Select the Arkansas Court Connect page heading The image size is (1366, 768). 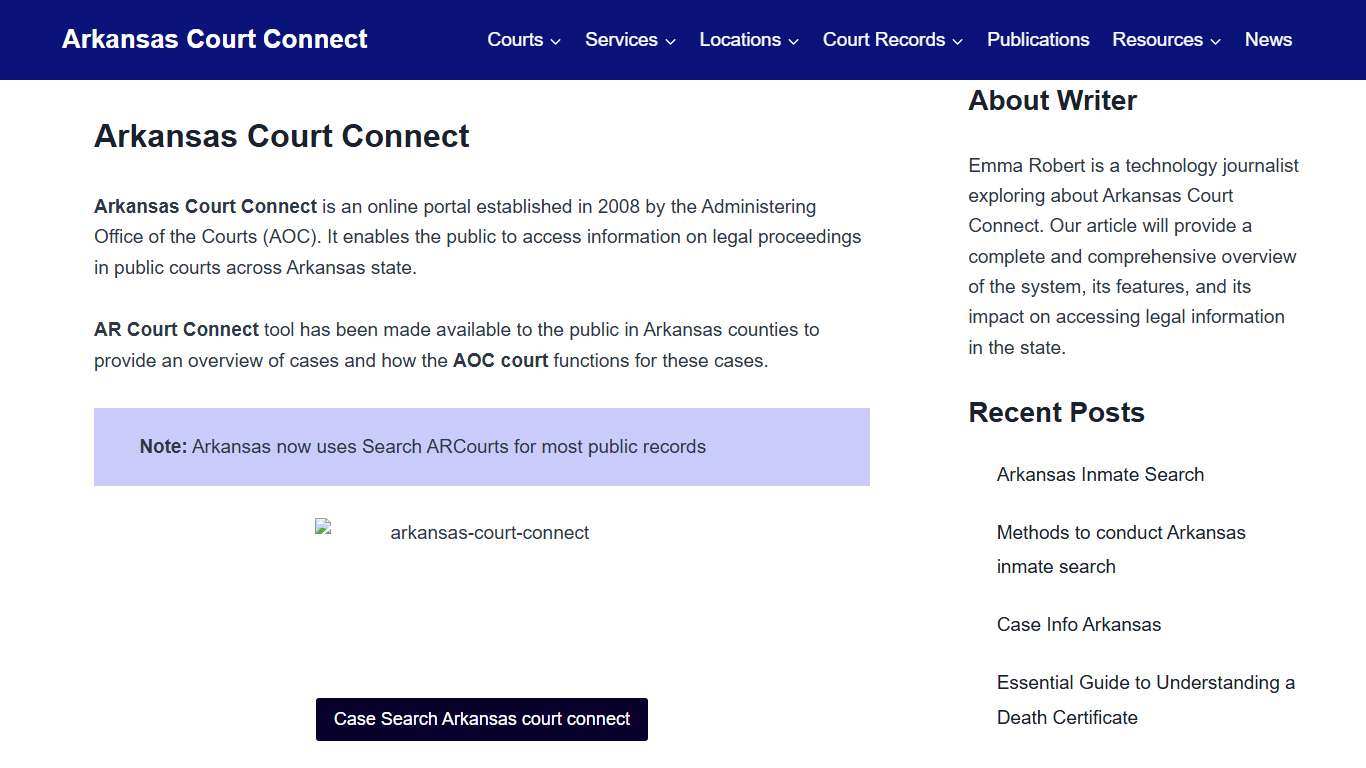tap(281, 136)
